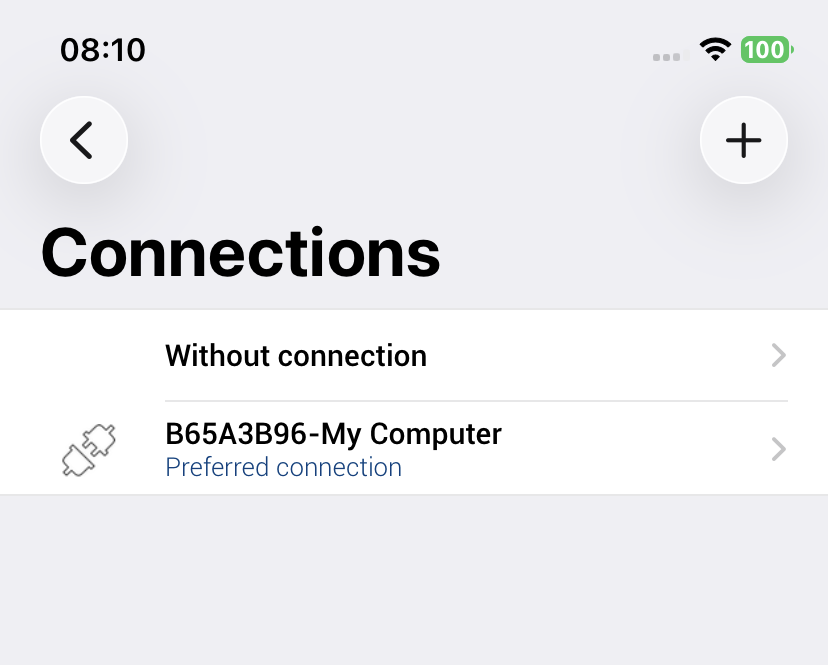Tap the blank area below connection list

pos(414,580)
